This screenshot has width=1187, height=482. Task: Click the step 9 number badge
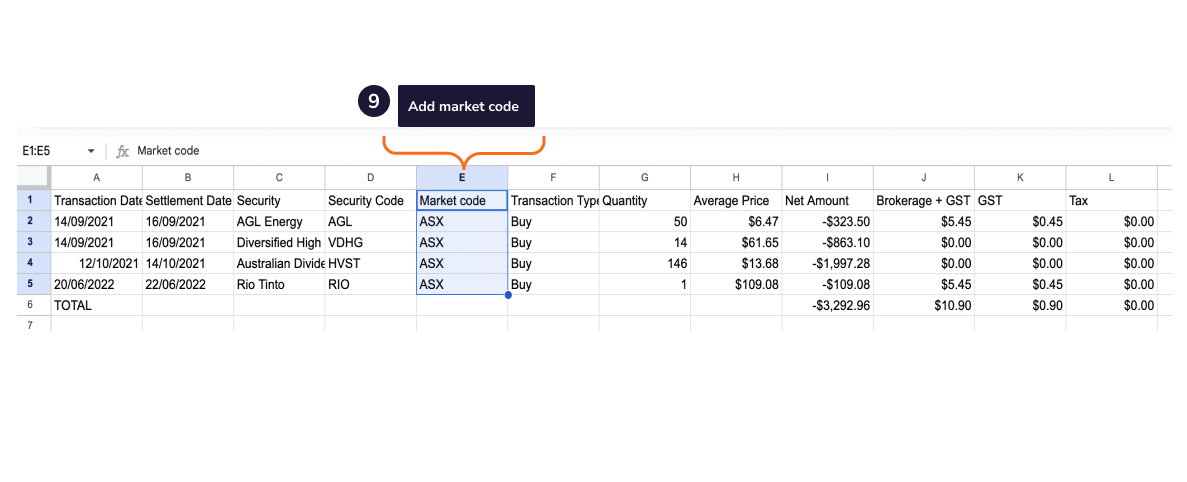[373, 102]
